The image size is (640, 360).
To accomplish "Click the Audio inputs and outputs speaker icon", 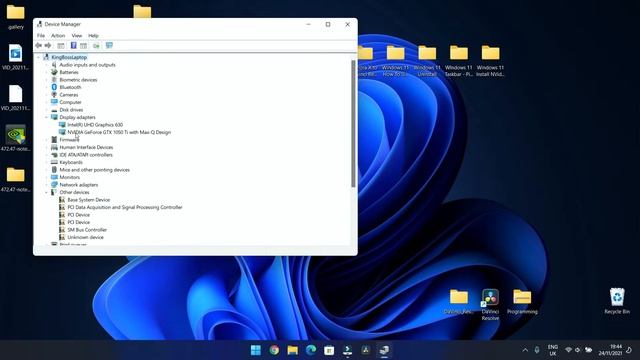I will [x=54, y=64].
